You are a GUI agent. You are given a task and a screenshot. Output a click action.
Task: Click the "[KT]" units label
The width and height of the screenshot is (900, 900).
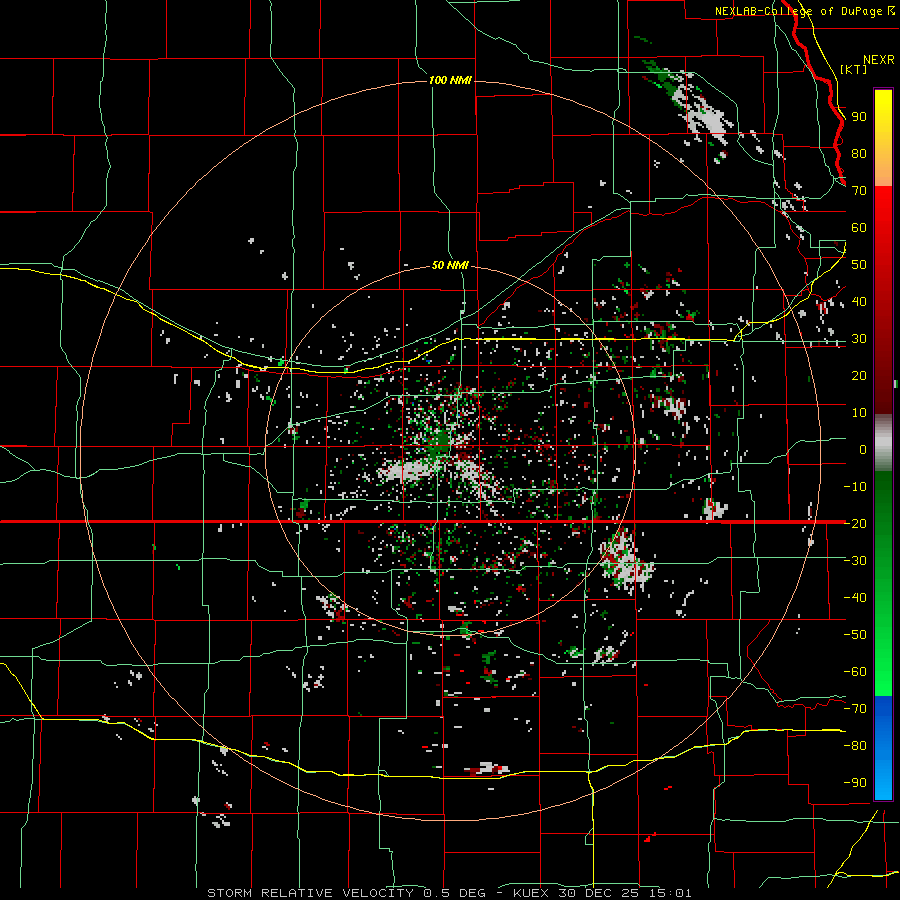[x=854, y=69]
